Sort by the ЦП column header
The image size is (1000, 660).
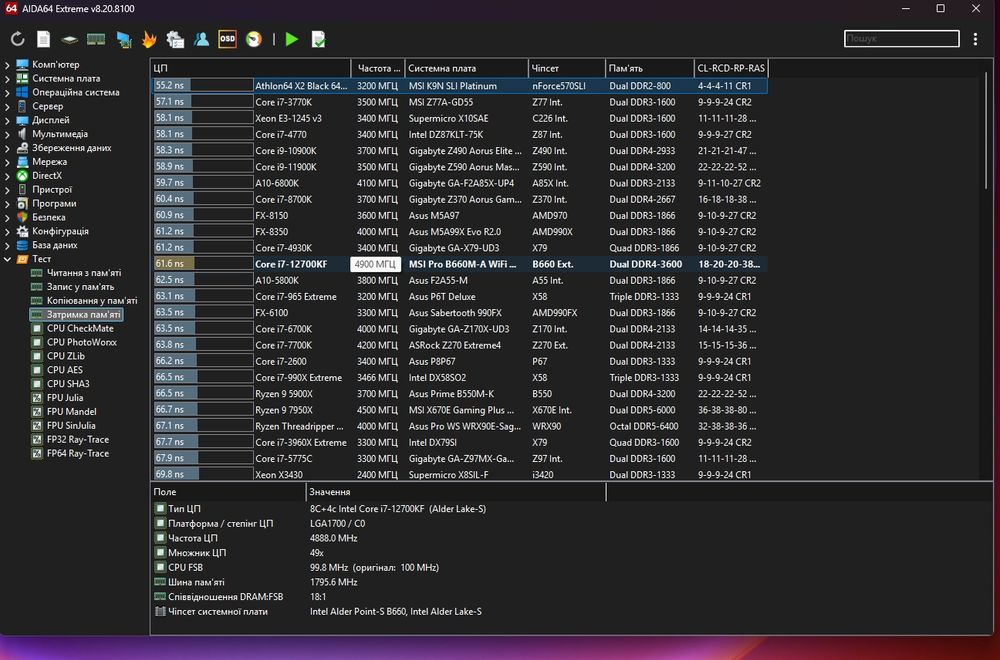click(x=250, y=68)
